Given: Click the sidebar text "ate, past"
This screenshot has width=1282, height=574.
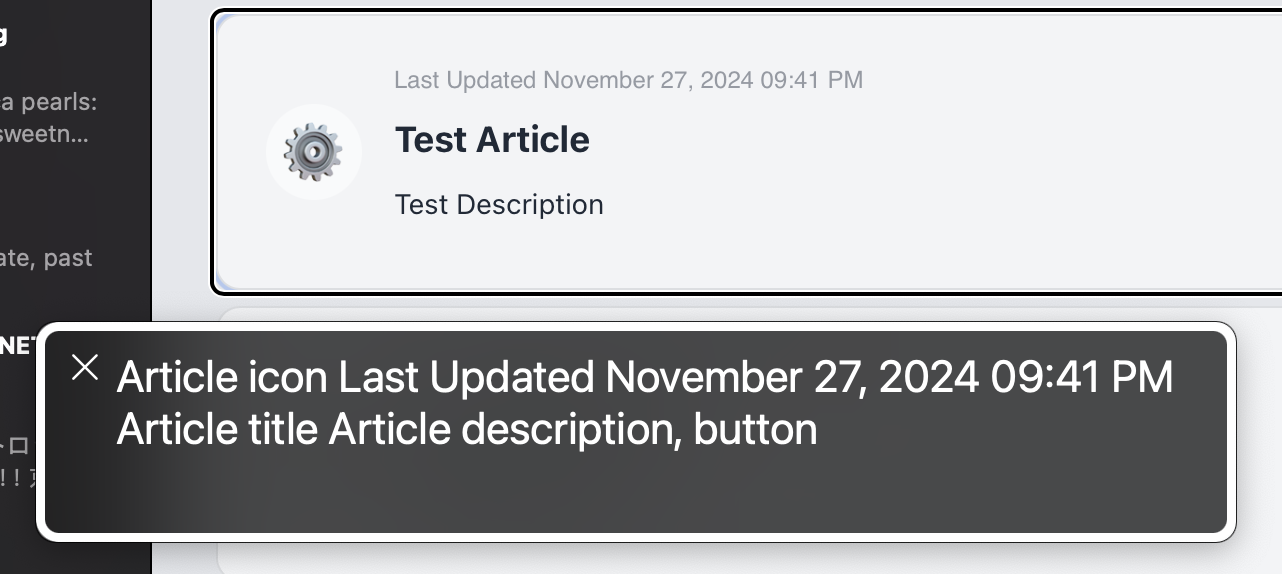Looking at the screenshot, I should (46, 258).
